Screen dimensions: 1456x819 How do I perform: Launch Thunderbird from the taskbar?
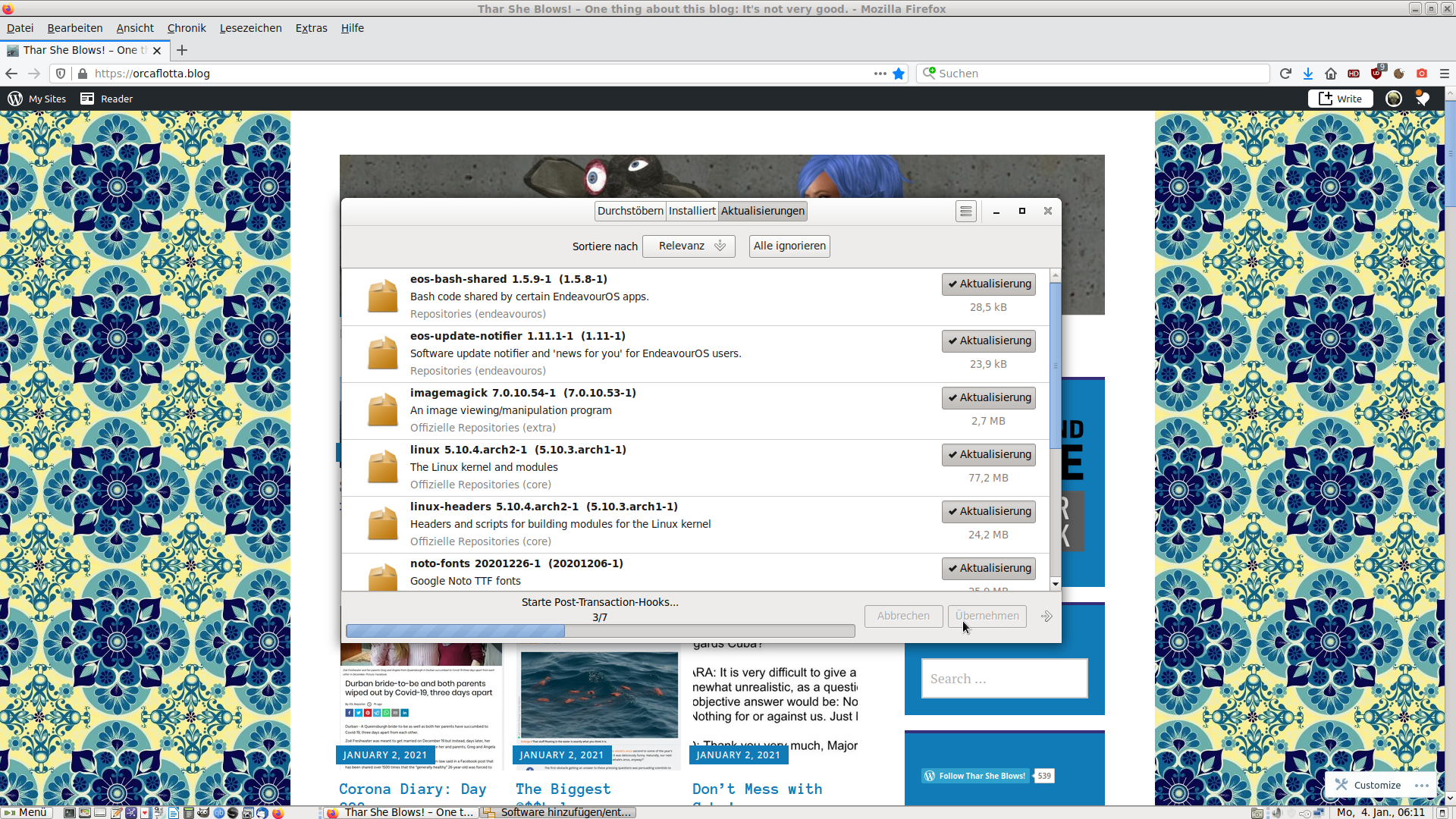pyautogui.click(x=262, y=812)
